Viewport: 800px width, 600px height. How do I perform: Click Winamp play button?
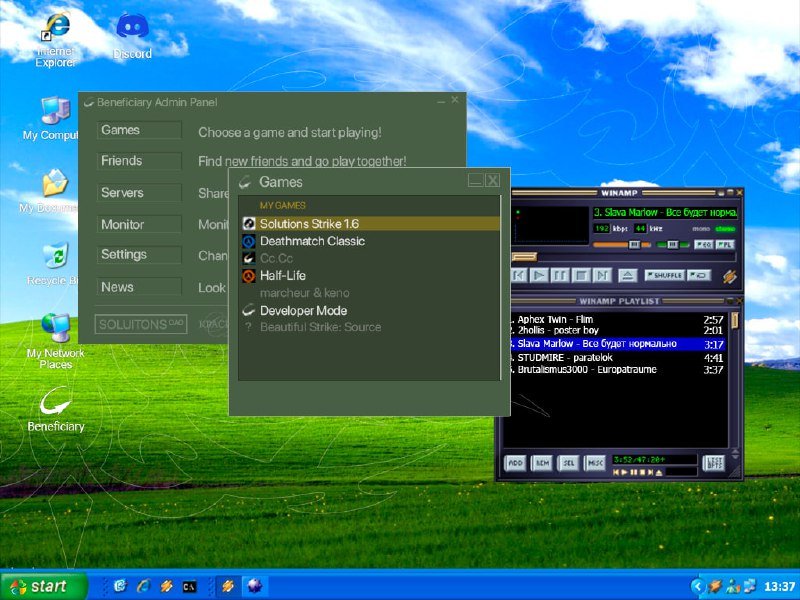click(538, 276)
